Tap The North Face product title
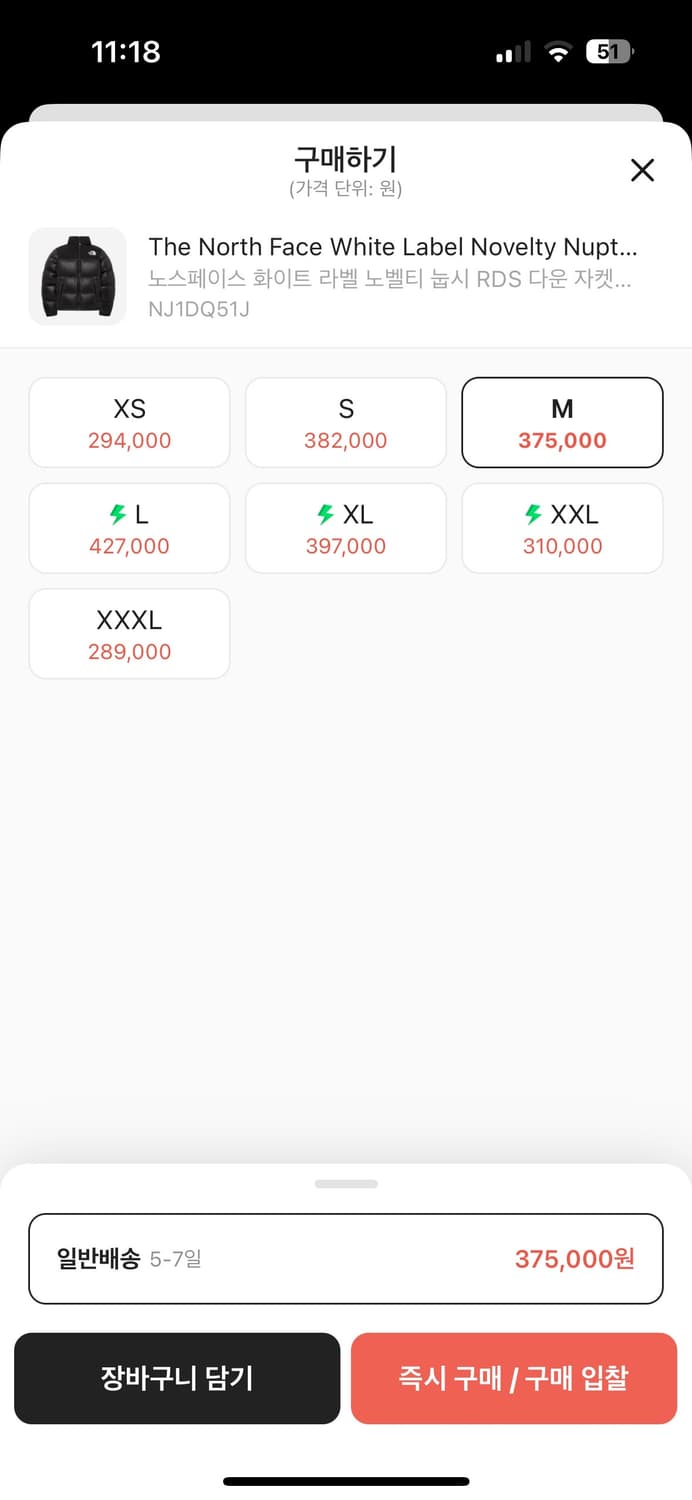 [392, 247]
